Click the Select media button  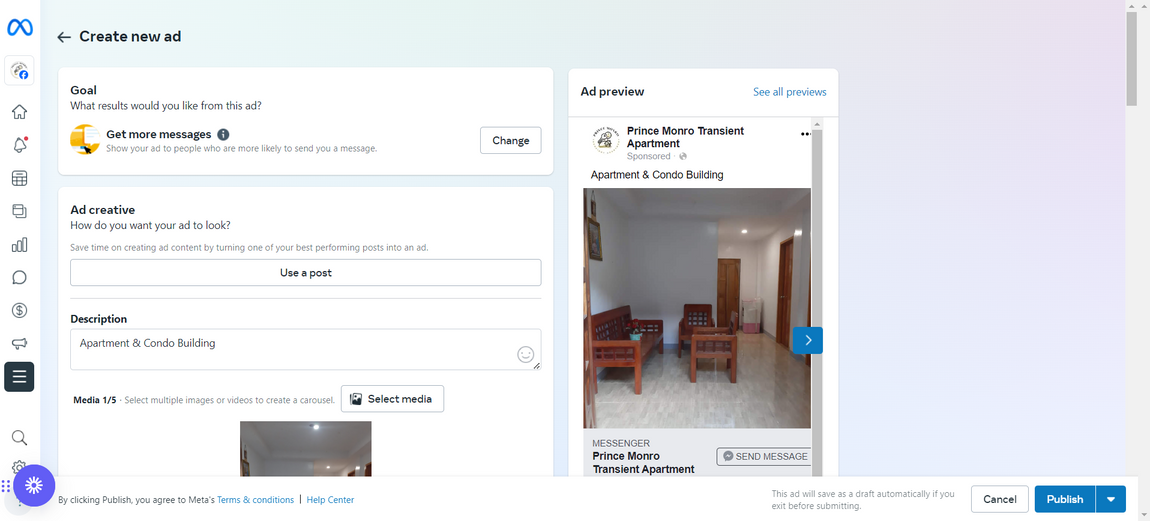pos(392,399)
